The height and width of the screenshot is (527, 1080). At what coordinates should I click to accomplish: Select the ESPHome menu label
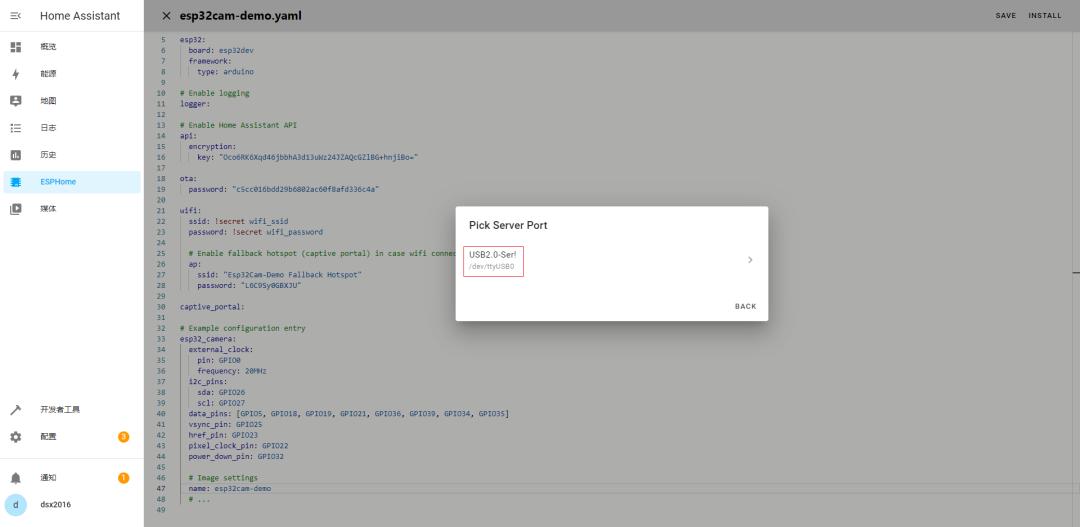58,182
